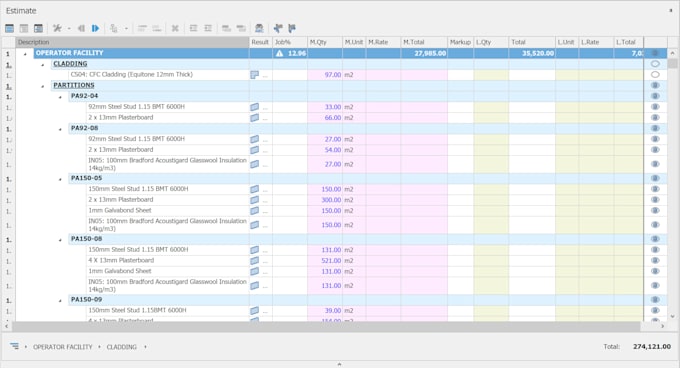Toggle eye icon for PA150-08 row
This screenshot has height=368, width=680.
click(x=655, y=239)
